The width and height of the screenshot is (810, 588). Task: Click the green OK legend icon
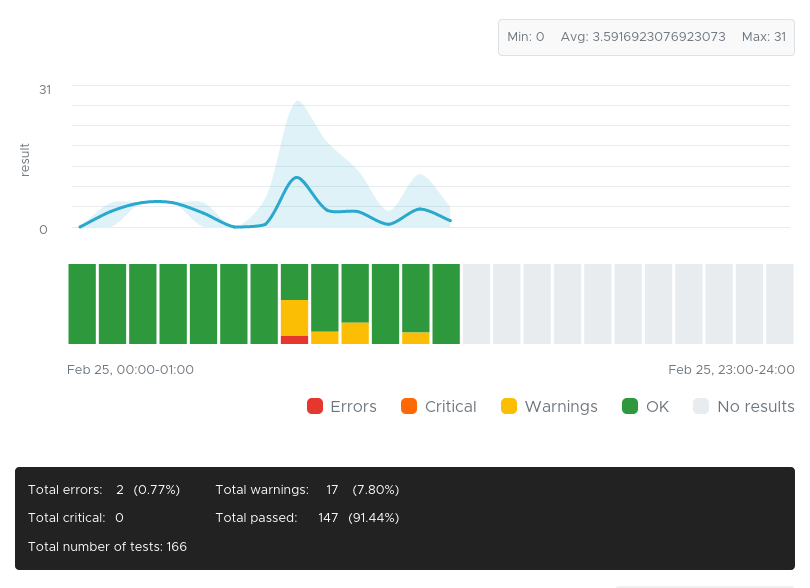[630, 406]
